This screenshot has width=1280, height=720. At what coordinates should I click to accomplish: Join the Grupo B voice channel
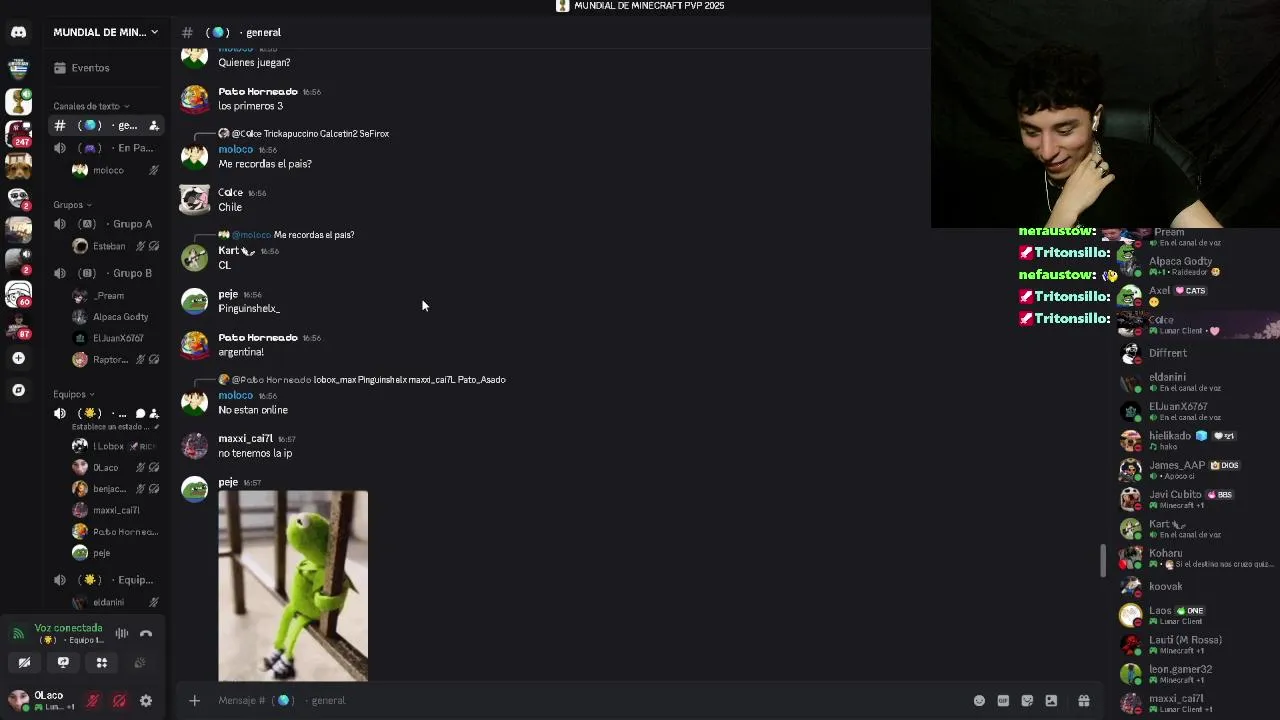tap(106, 273)
